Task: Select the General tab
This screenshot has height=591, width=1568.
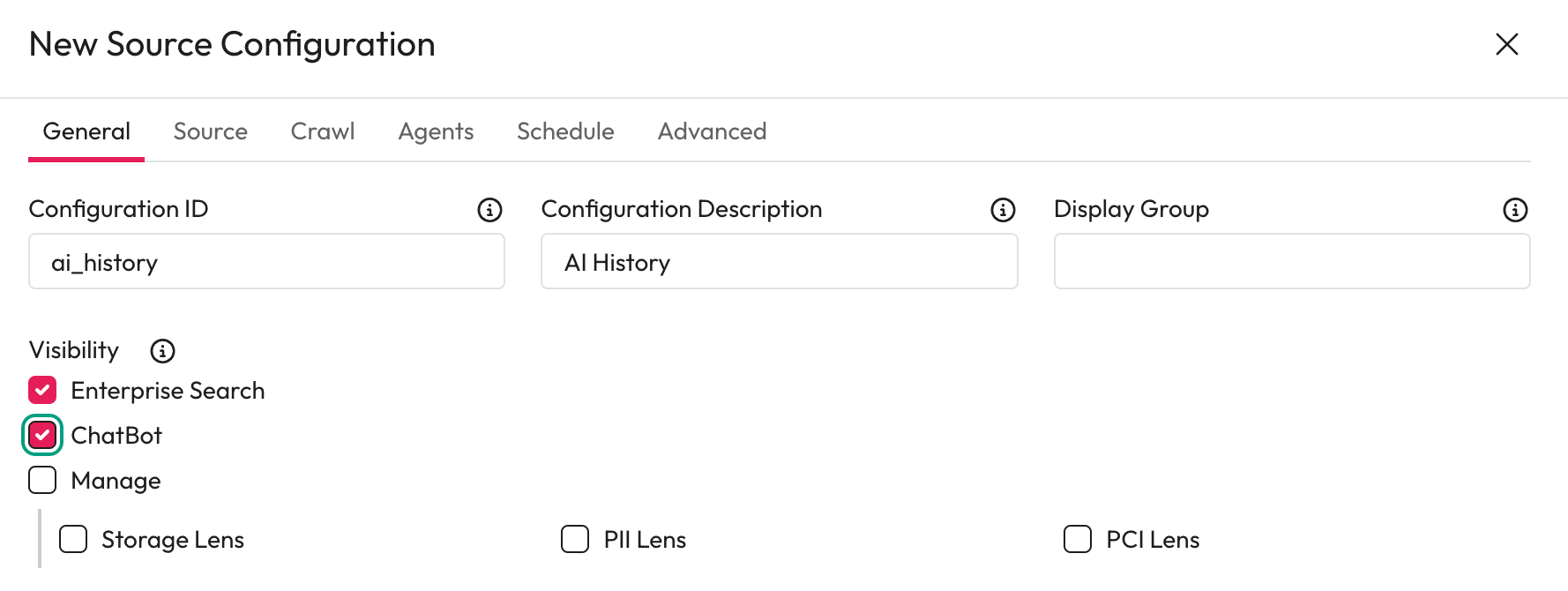Action: [x=86, y=131]
